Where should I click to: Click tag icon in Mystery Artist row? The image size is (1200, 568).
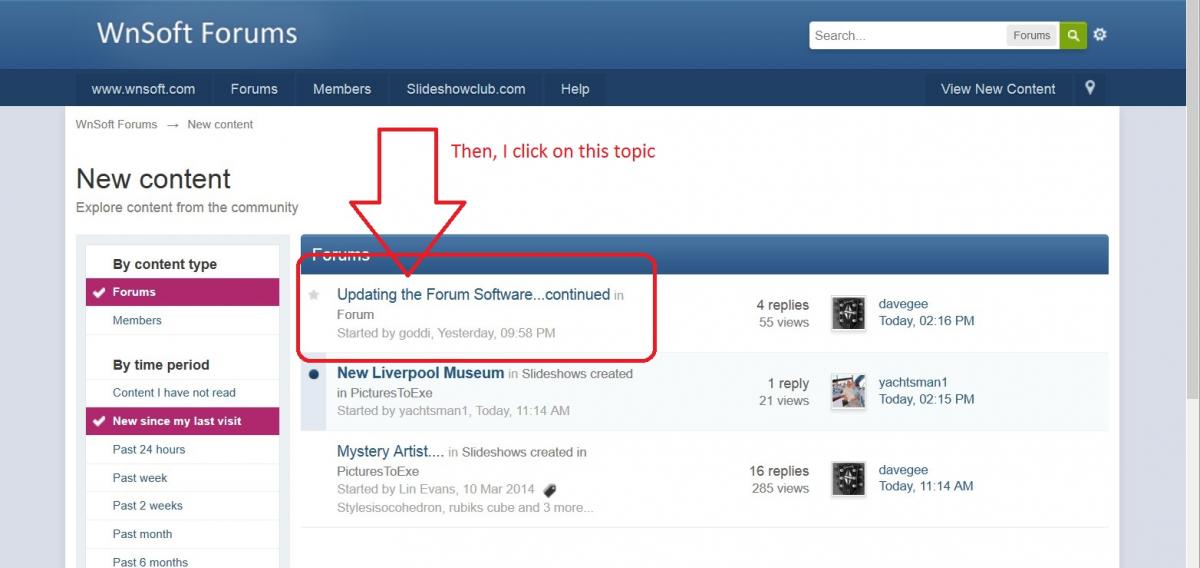point(549,490)
